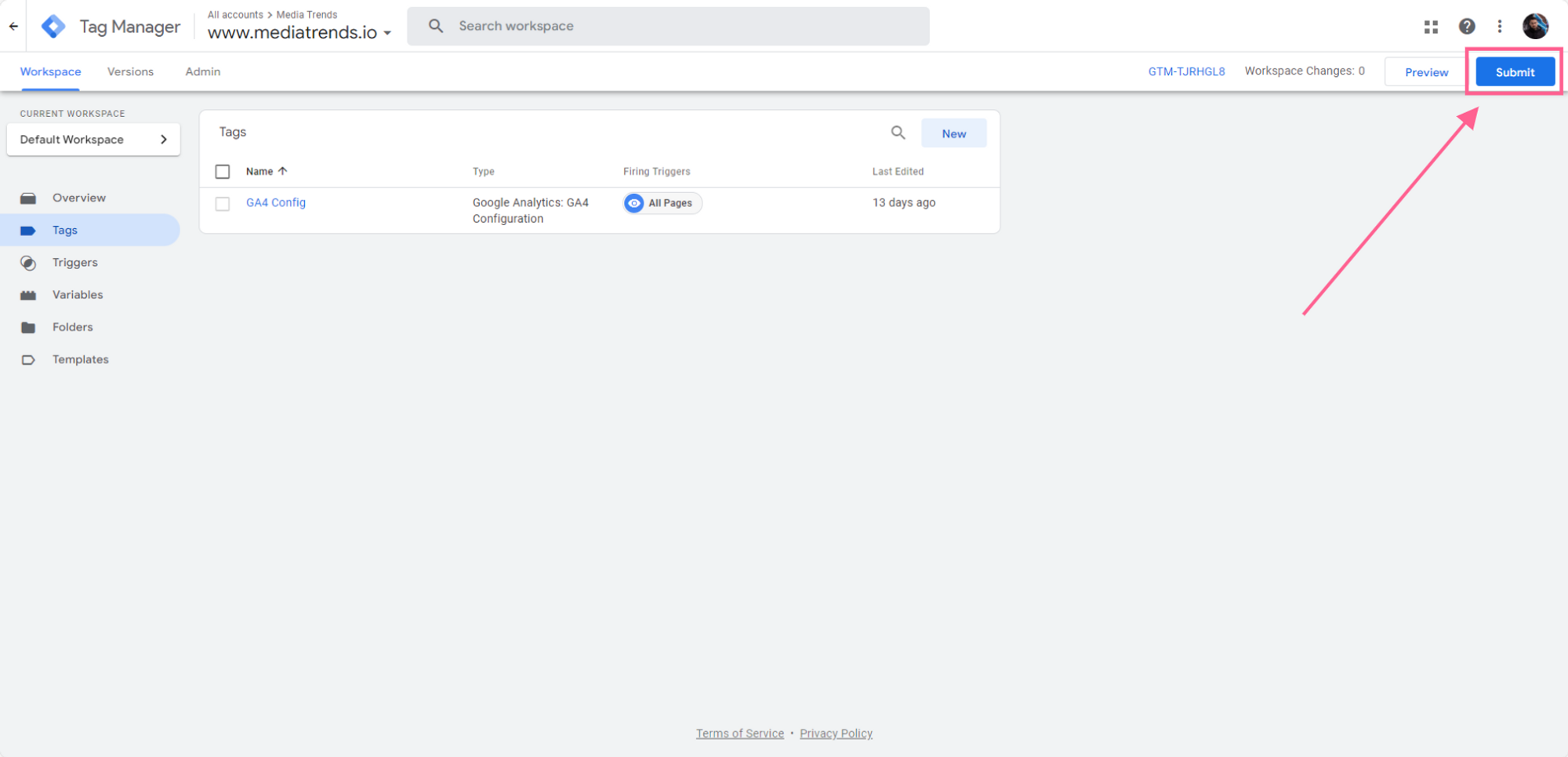The height and width of the screenshot is (757, 1568).
Task: Click the Last Edited column header
Action: point(898,171)
